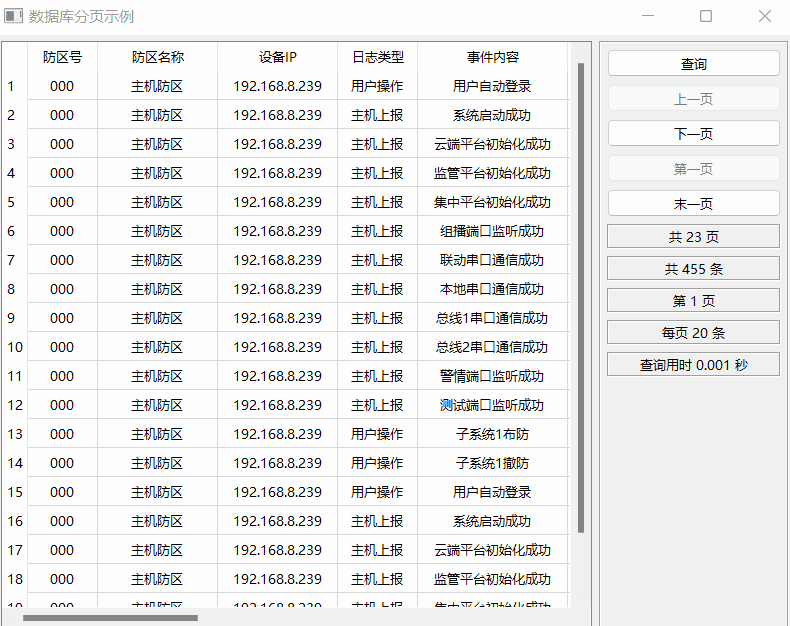Click 系统启动成功 cell in row 2

(492, 115)
